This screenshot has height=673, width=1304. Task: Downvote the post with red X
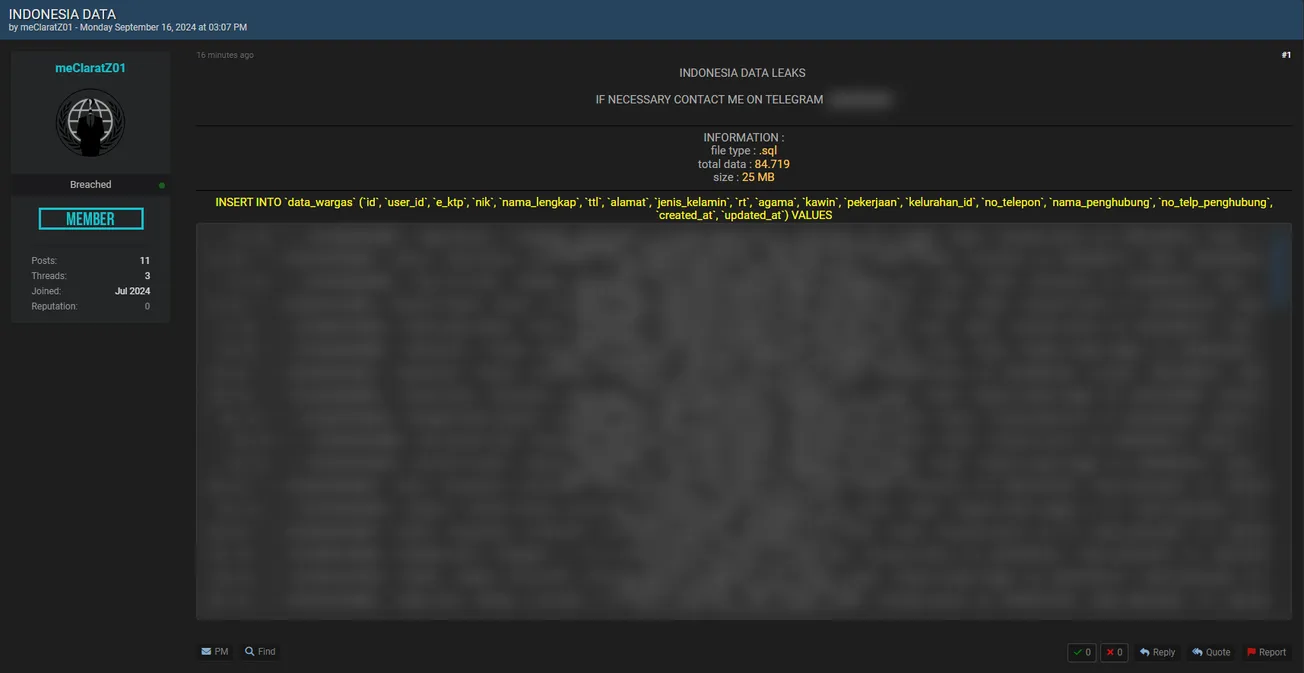coord(1114,653)
